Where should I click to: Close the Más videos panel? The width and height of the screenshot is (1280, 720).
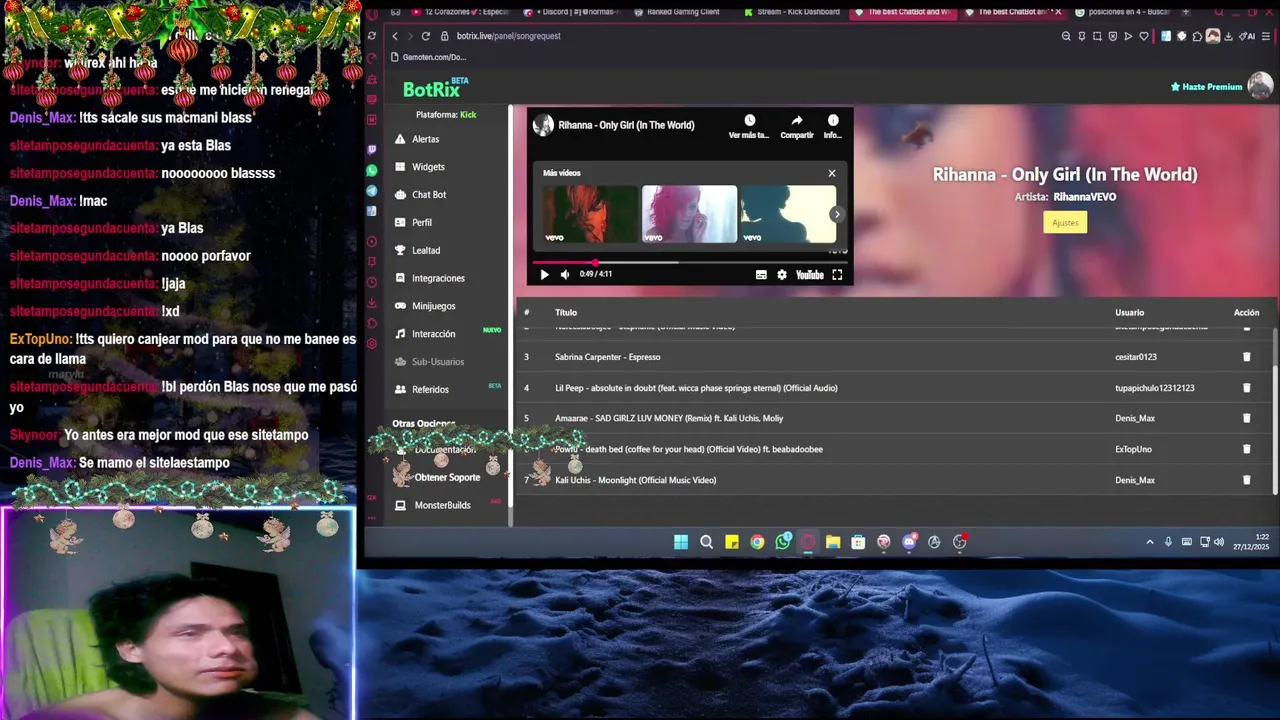(x=831, y=173)
